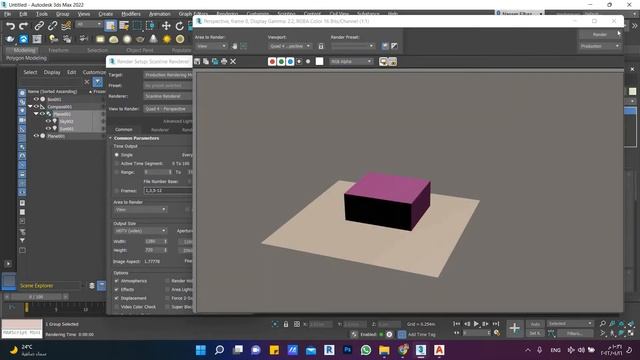This screenshot has height=360, width=640.
Task: Select the Unlink Selection tool icon
Action: [52, 26]
